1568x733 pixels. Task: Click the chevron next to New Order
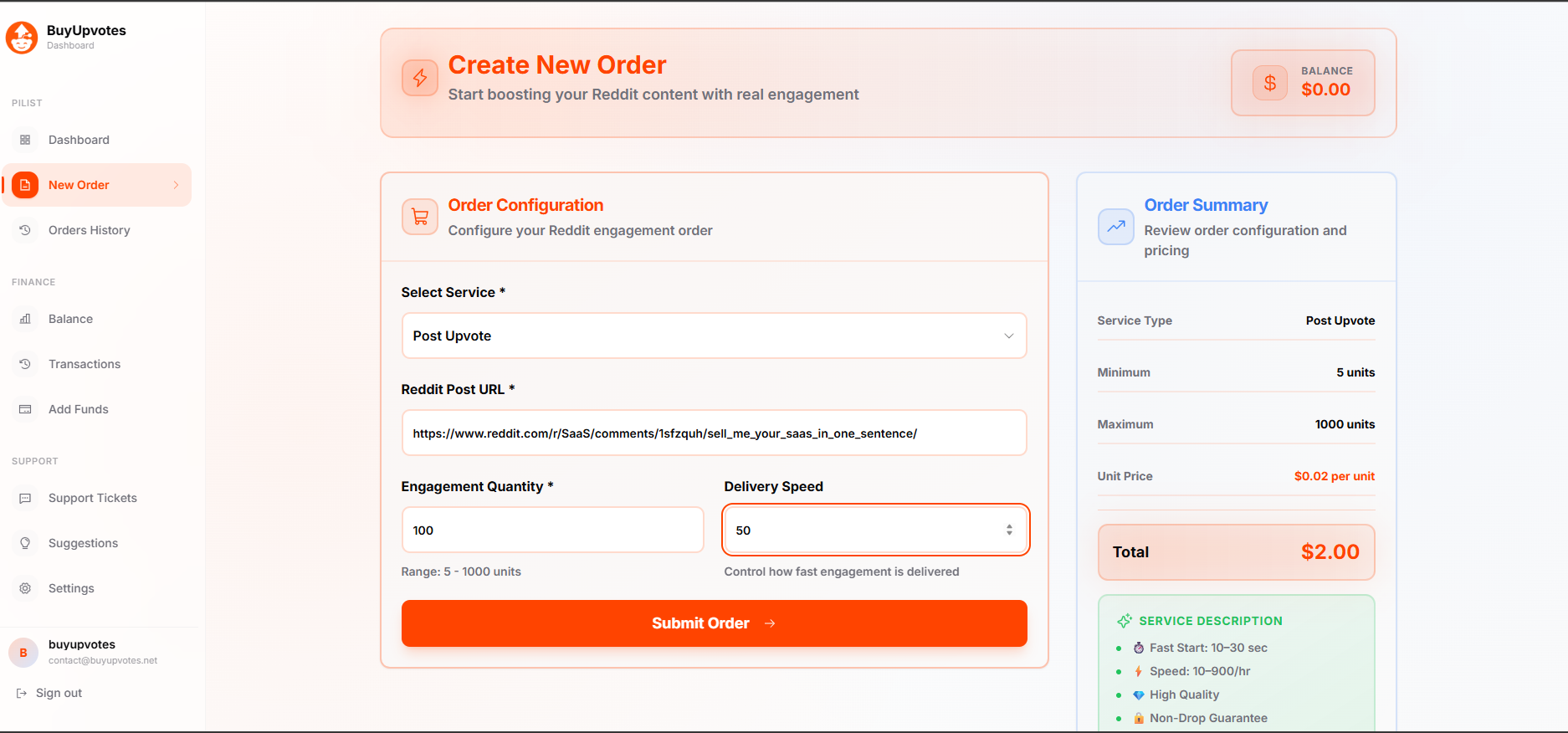(x=176, y=185)
